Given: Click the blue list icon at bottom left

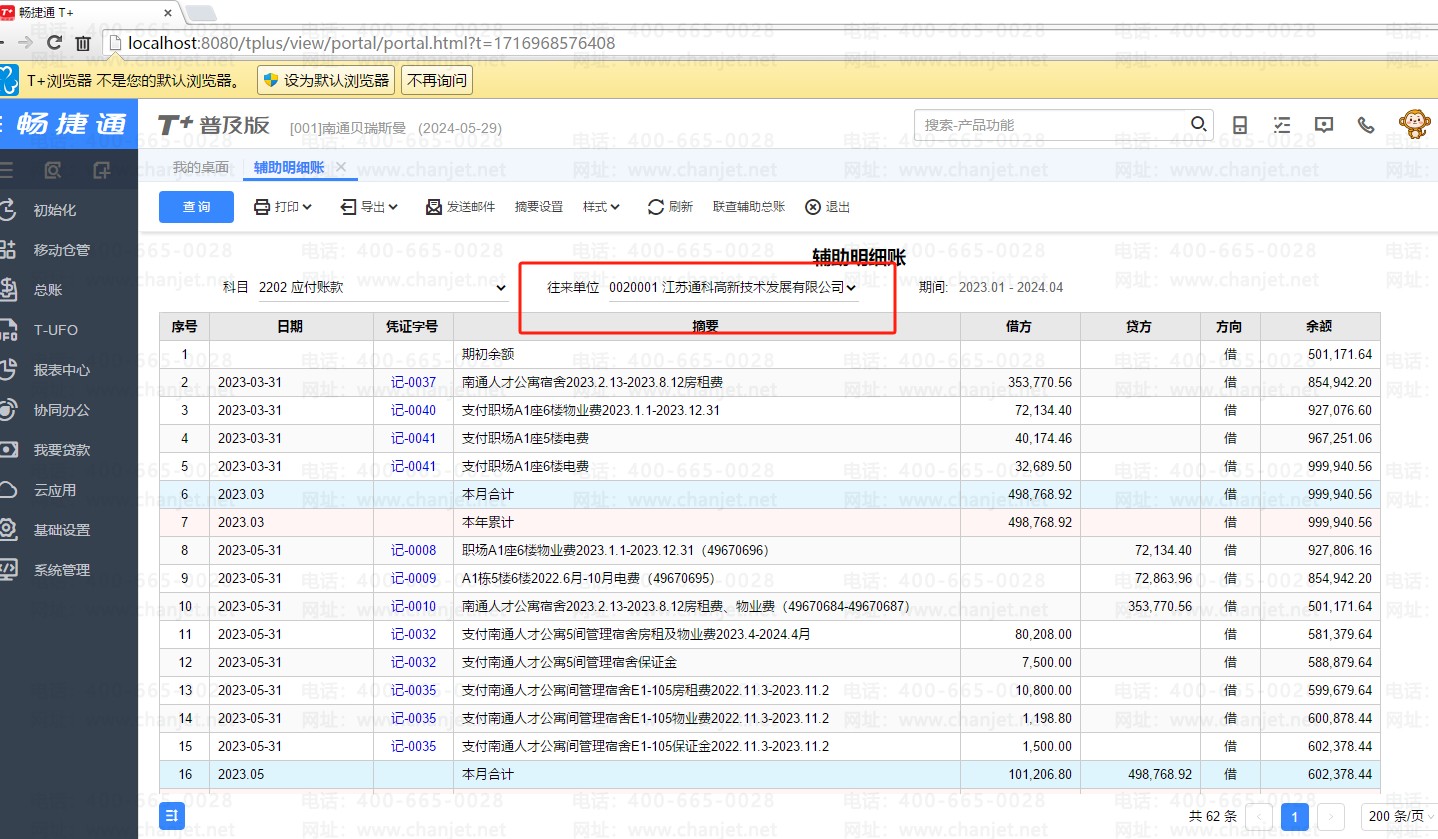Looking at the screenshot, I should pyautogui.click(x=171, y=816).
